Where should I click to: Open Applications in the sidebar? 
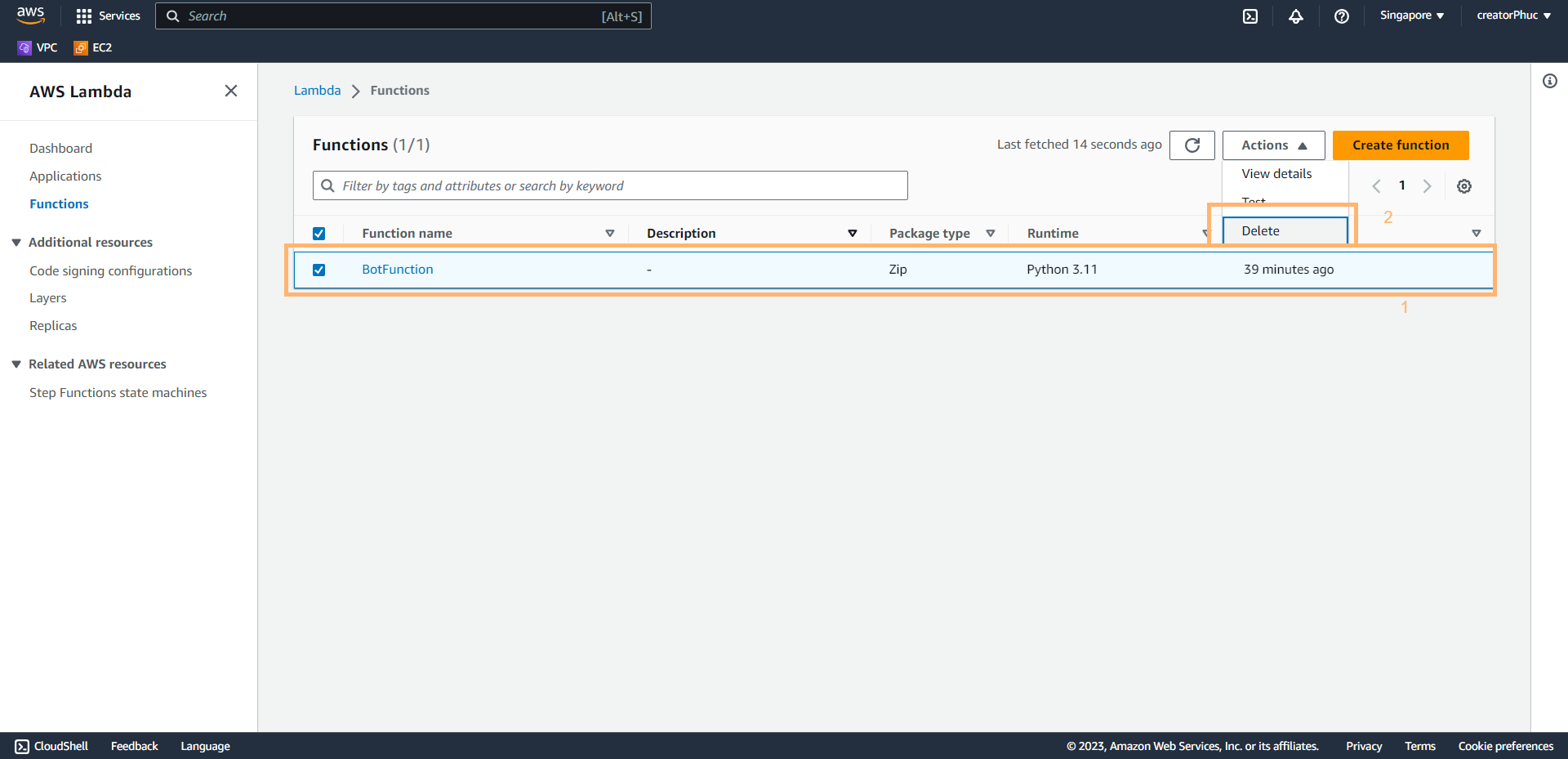tap(65, 176)
